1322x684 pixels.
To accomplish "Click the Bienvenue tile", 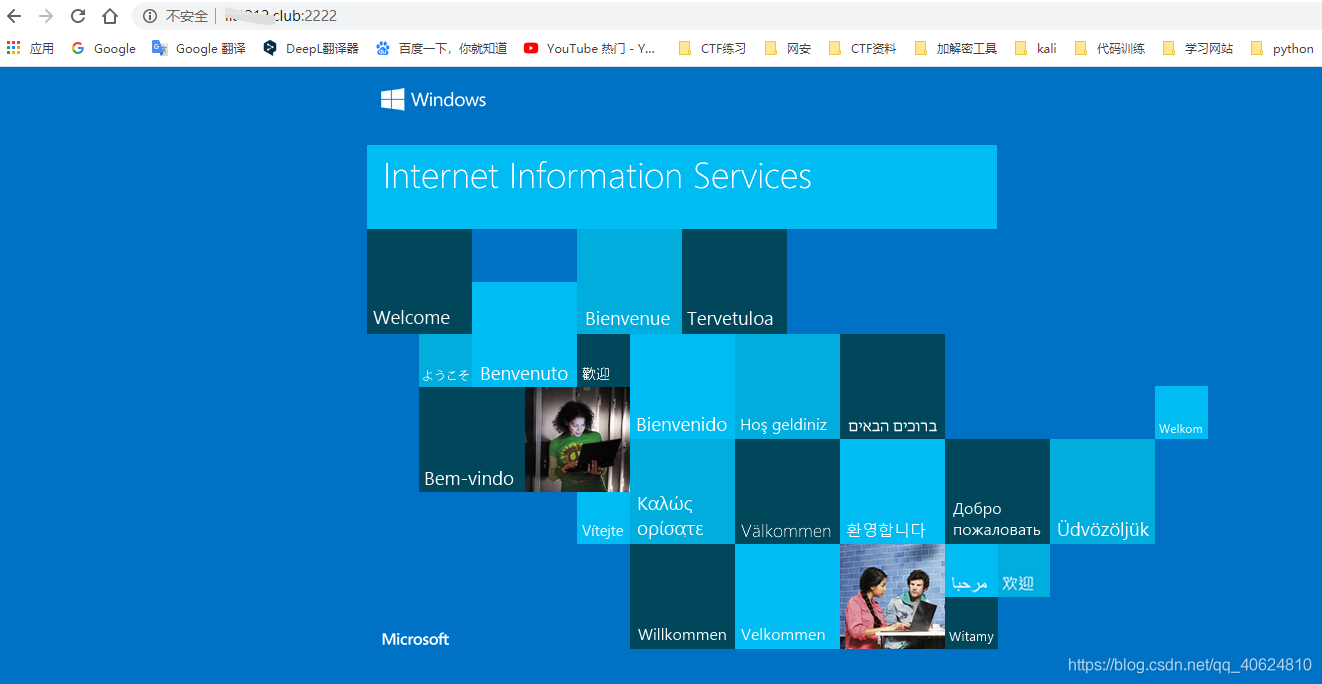I will (629, 281).
